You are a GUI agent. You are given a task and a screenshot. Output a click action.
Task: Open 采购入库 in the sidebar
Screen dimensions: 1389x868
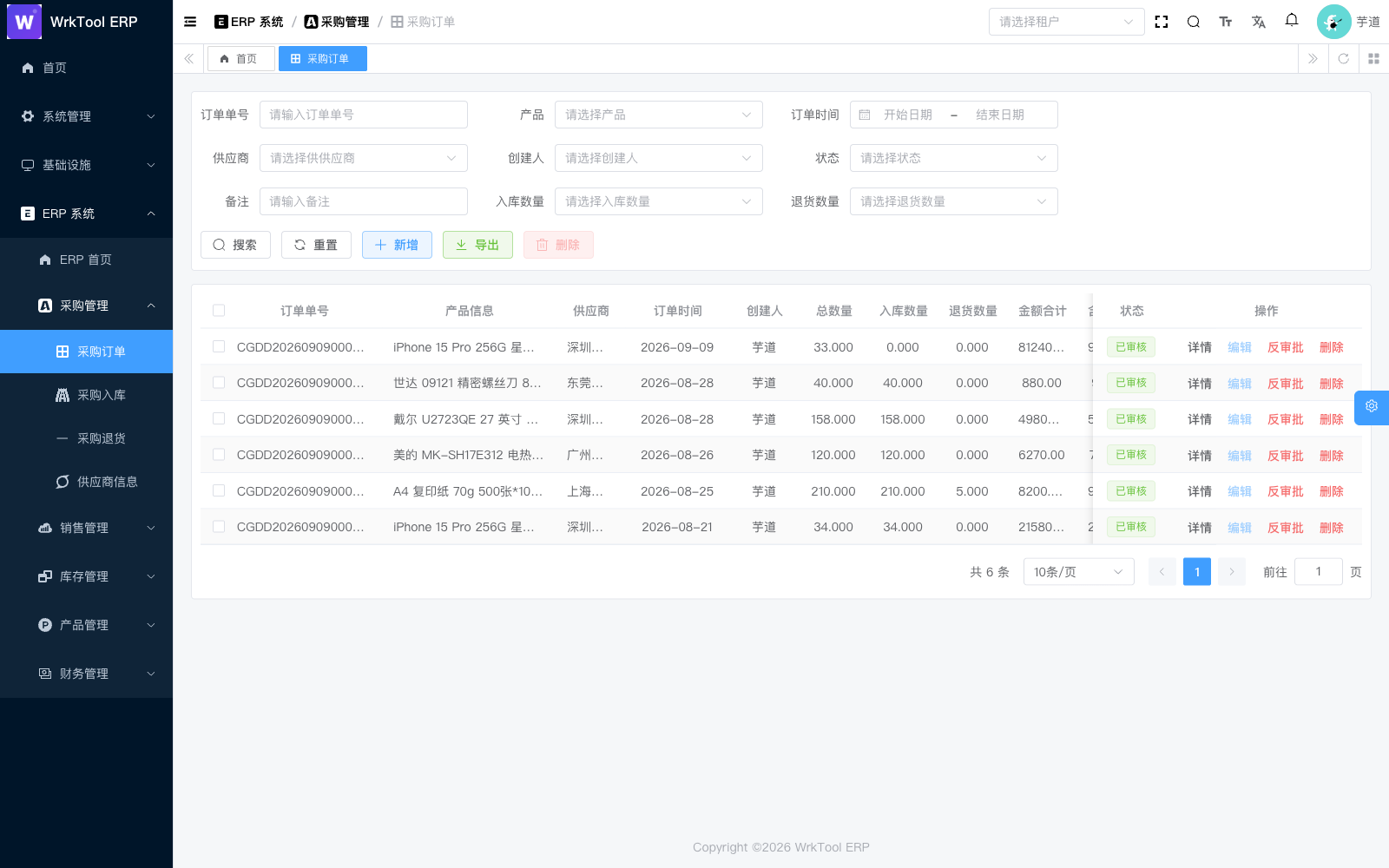click(x=86, y=395)
